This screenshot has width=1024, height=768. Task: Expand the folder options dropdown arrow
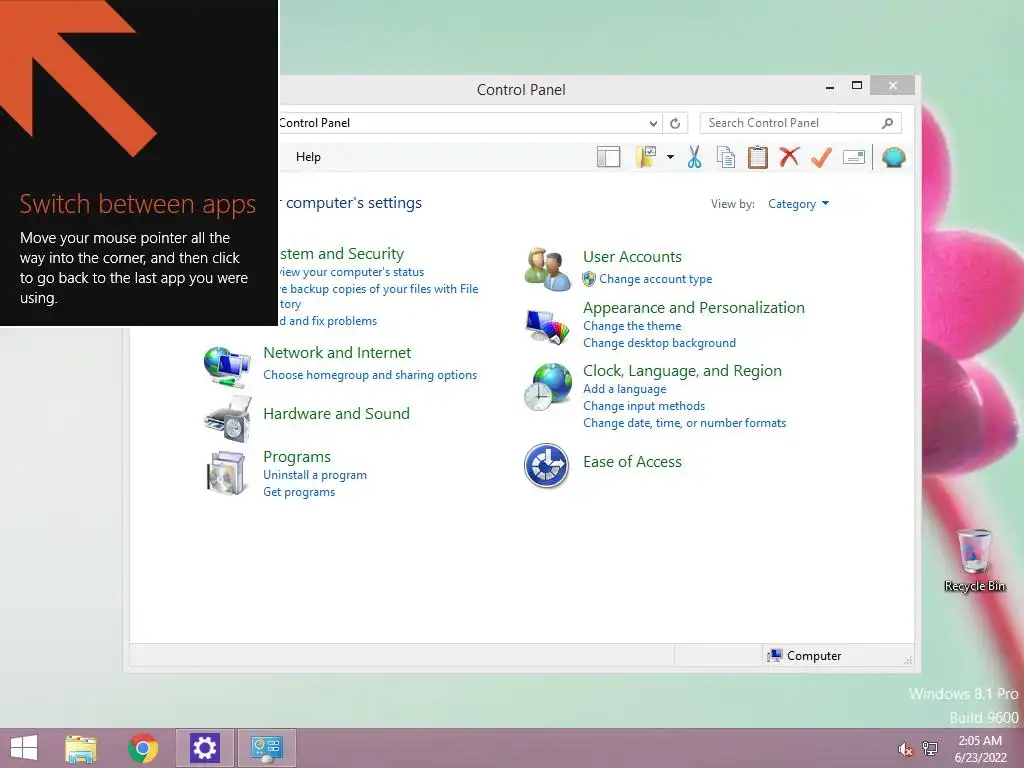(x=670, y=157)
